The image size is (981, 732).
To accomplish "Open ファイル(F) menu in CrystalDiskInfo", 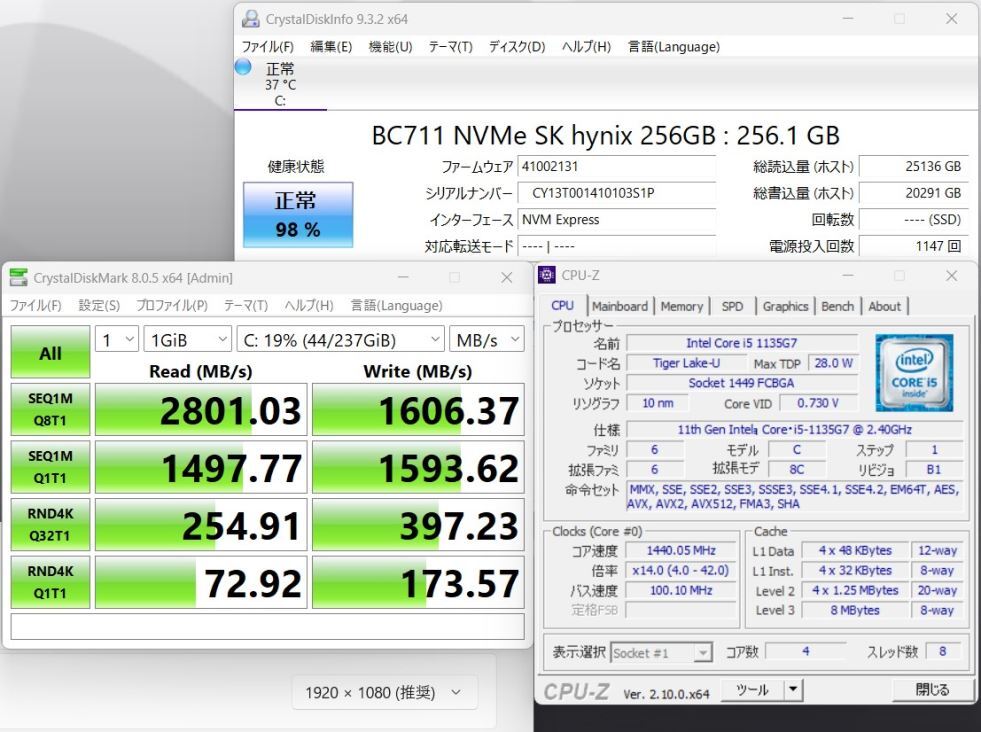I will pyautogui.click(x=268, y=46).
